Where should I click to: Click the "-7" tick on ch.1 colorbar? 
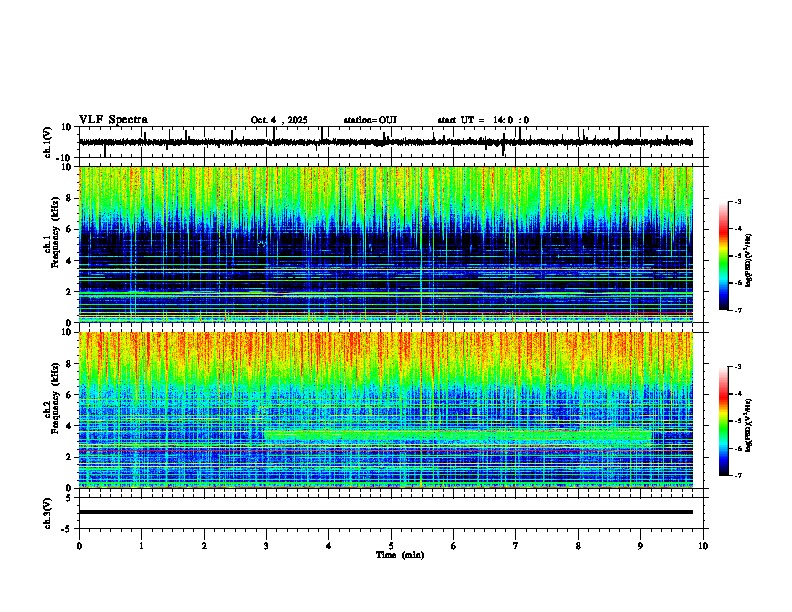(x=738, y=310)
